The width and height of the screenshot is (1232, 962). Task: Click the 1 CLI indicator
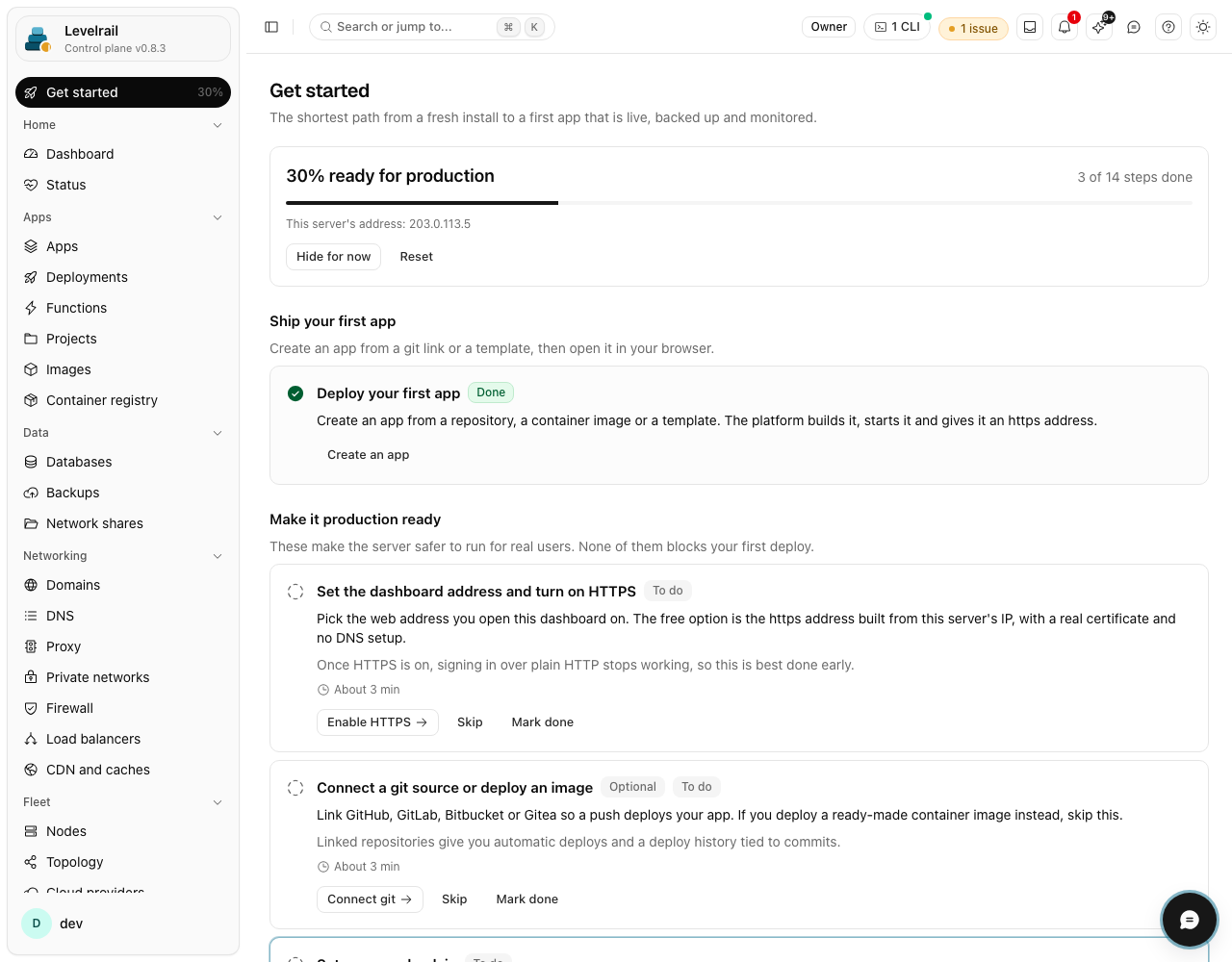pos(897,27)
